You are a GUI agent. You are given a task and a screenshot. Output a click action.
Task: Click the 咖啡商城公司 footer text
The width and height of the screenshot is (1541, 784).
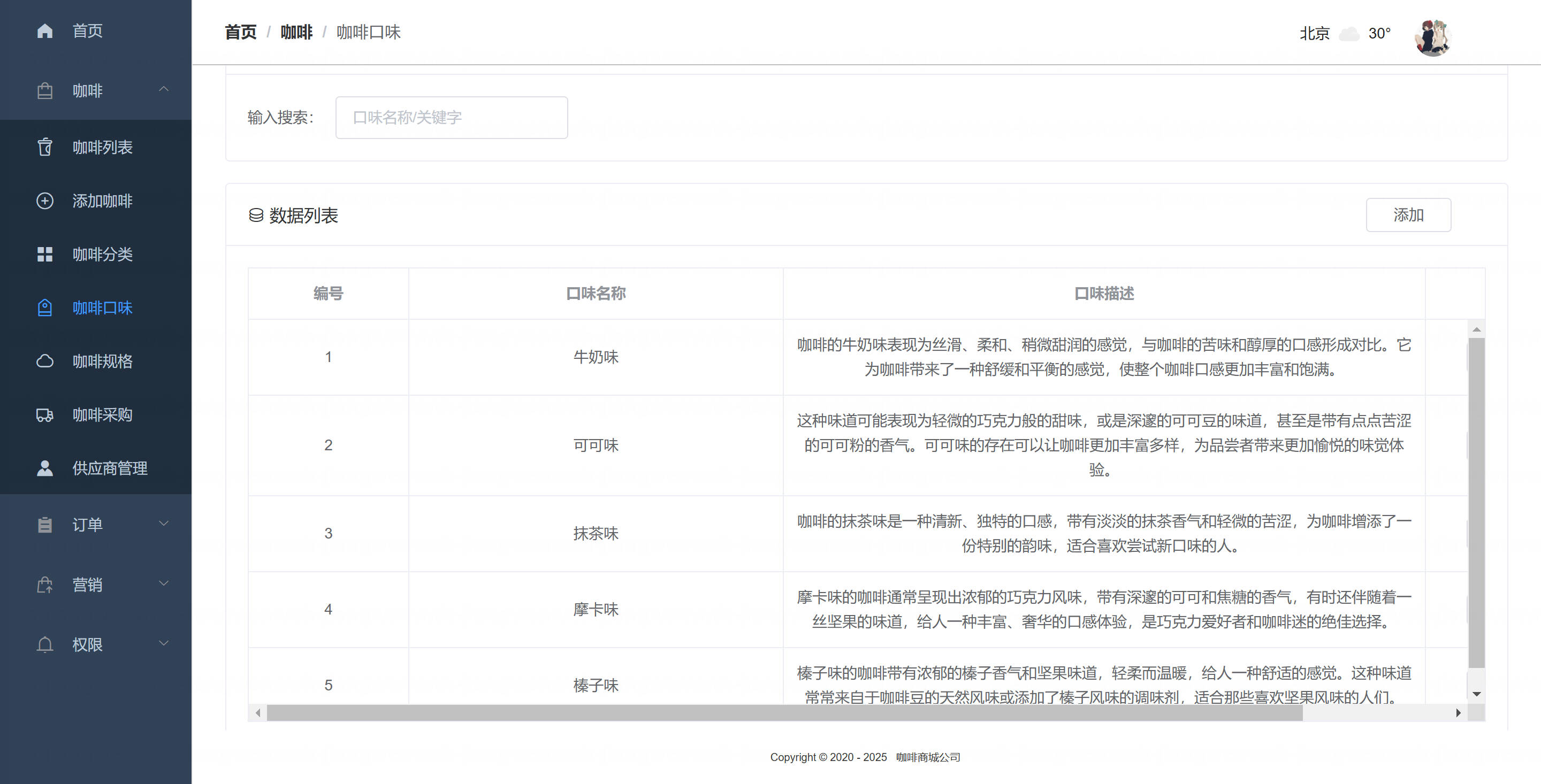click(x=928, y=757)
